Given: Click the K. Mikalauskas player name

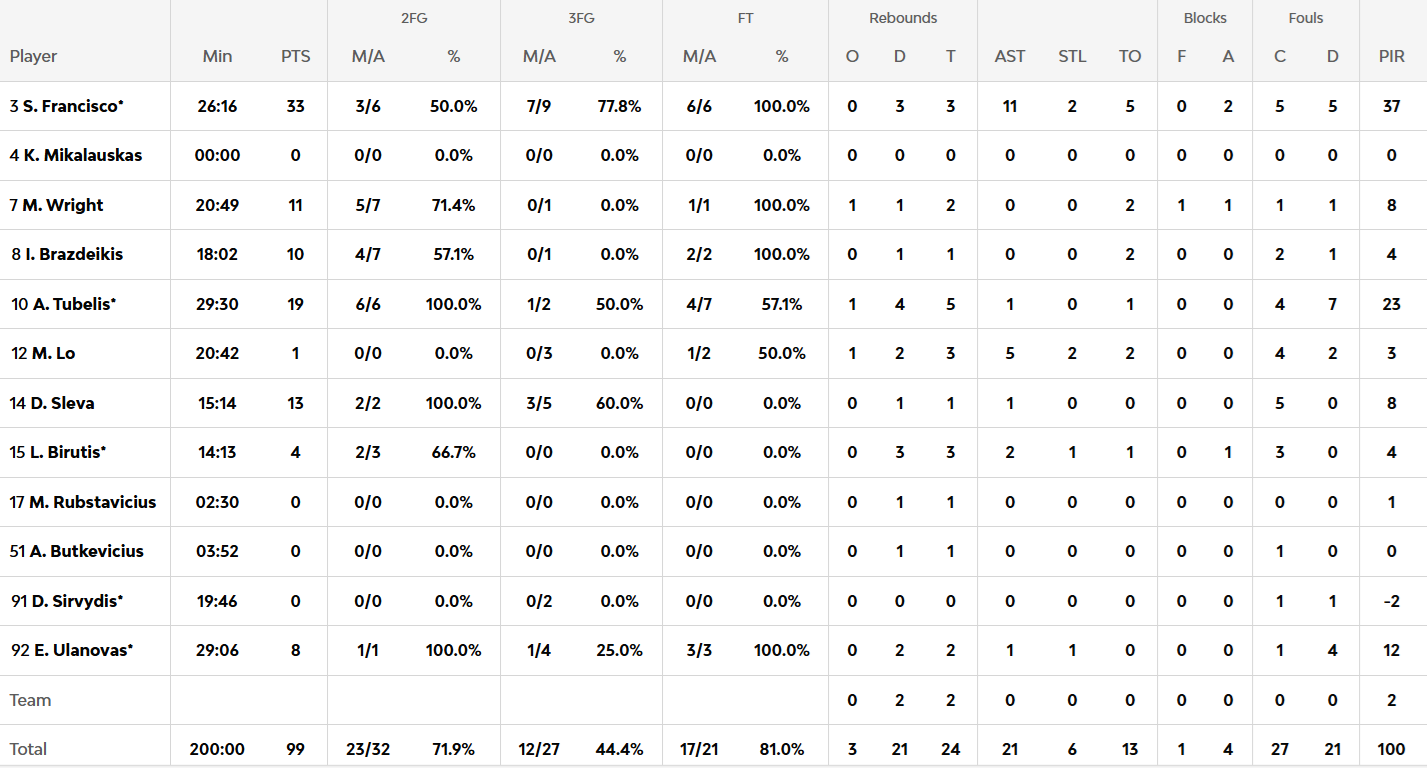Looking at the screenshot, I should tap(82, 155).
